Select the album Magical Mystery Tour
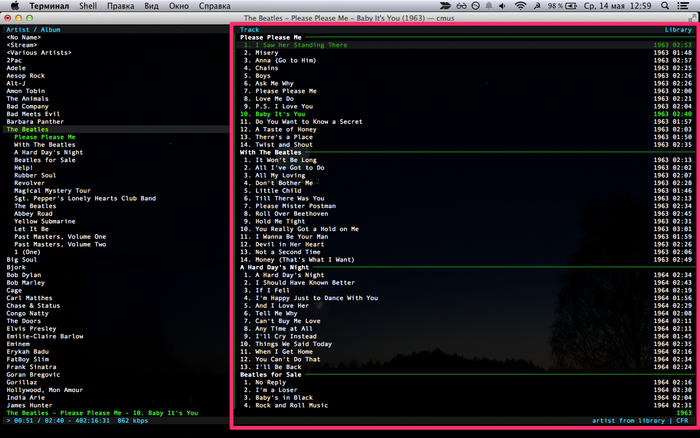Viewport: 700px width, 438px height. pyautogui.click(x=52, y=191)
